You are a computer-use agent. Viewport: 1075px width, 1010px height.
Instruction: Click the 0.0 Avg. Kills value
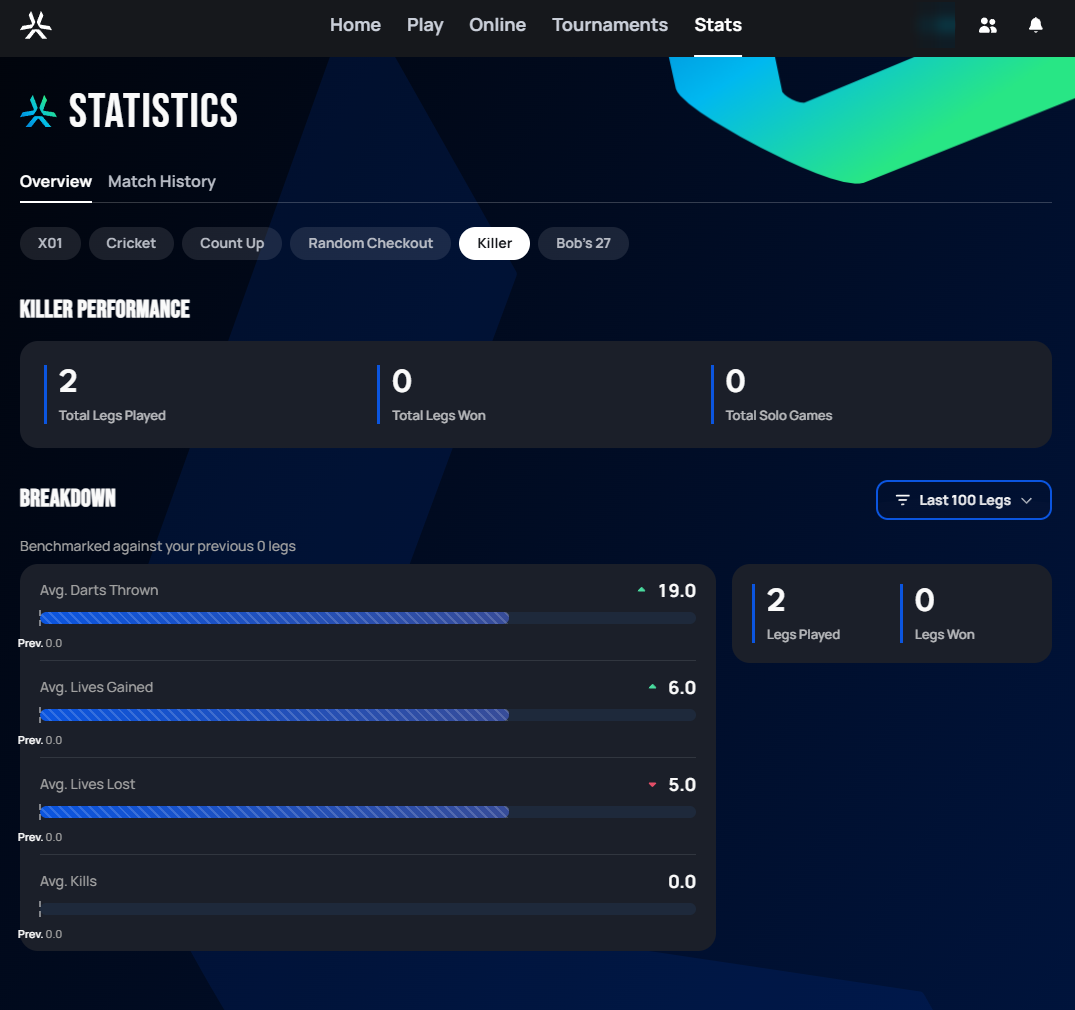(681, 882)
